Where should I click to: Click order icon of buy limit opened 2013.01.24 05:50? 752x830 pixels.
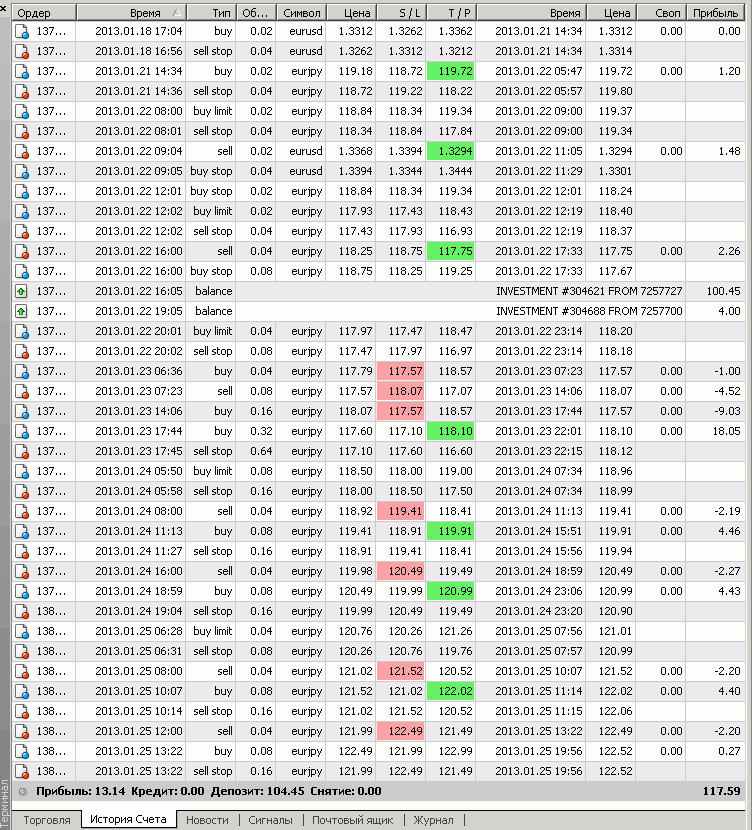pos(22,472)
